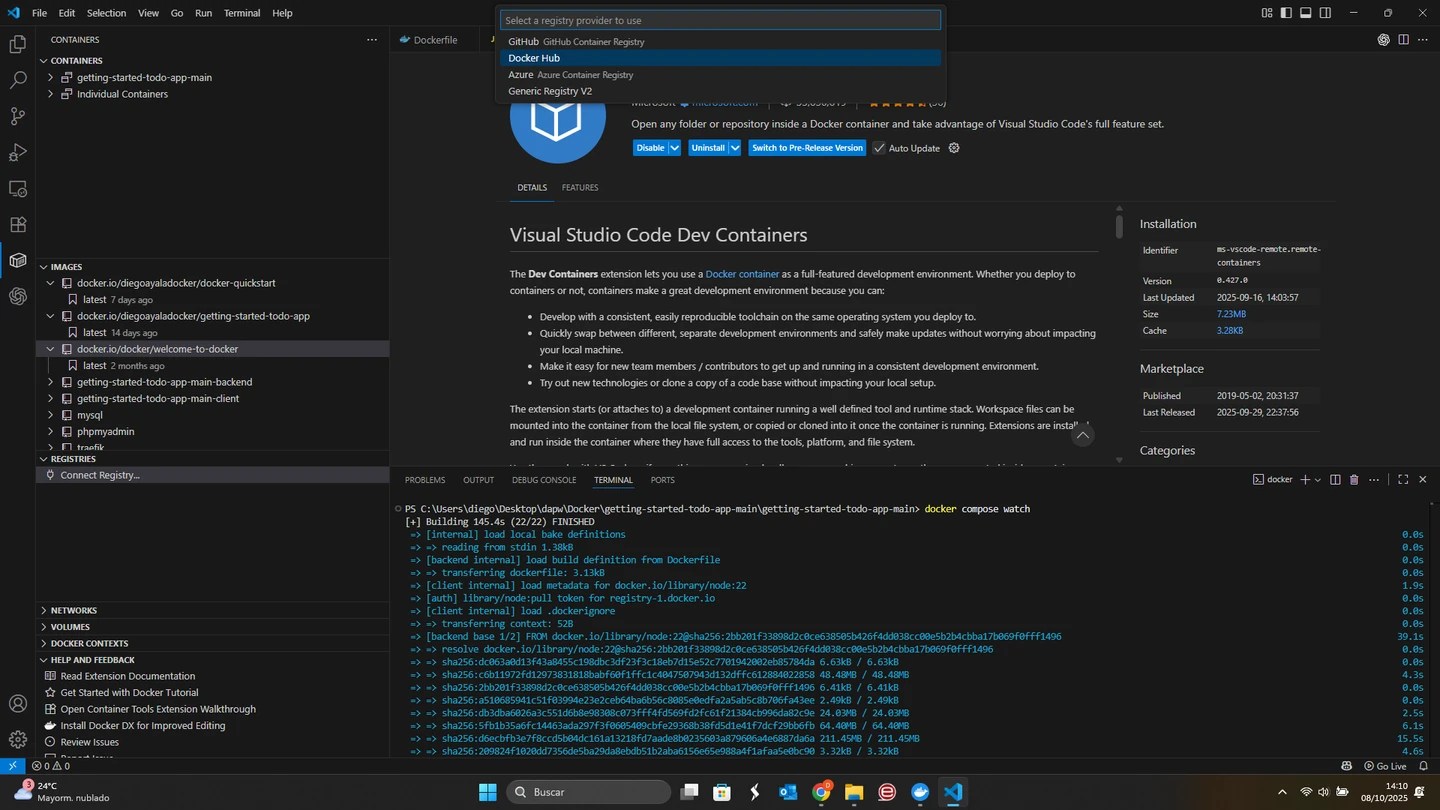Click the remote window indicator in status bar
This screenshot has height=810, width=1440.
(x=12, y=766)
